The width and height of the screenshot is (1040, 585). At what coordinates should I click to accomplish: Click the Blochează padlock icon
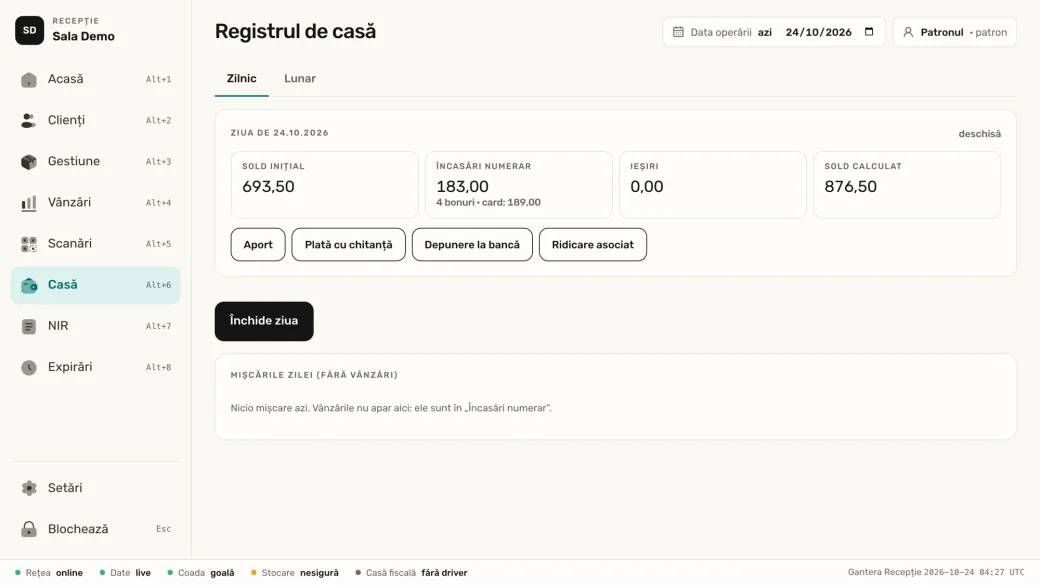tap(29, 529)
